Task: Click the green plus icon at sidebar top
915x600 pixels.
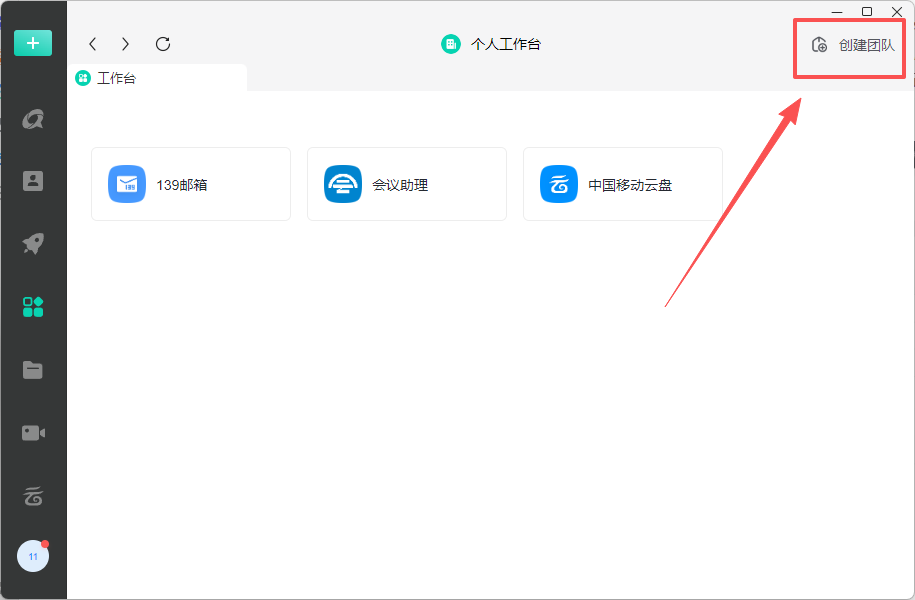Action: point(33,43)
